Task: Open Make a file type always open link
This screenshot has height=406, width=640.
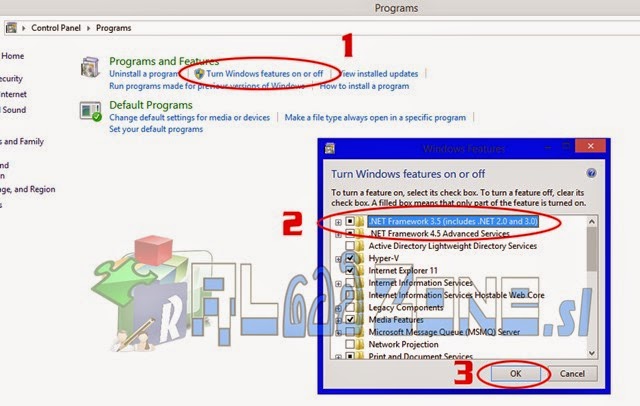Action: (x=375, y=118)
